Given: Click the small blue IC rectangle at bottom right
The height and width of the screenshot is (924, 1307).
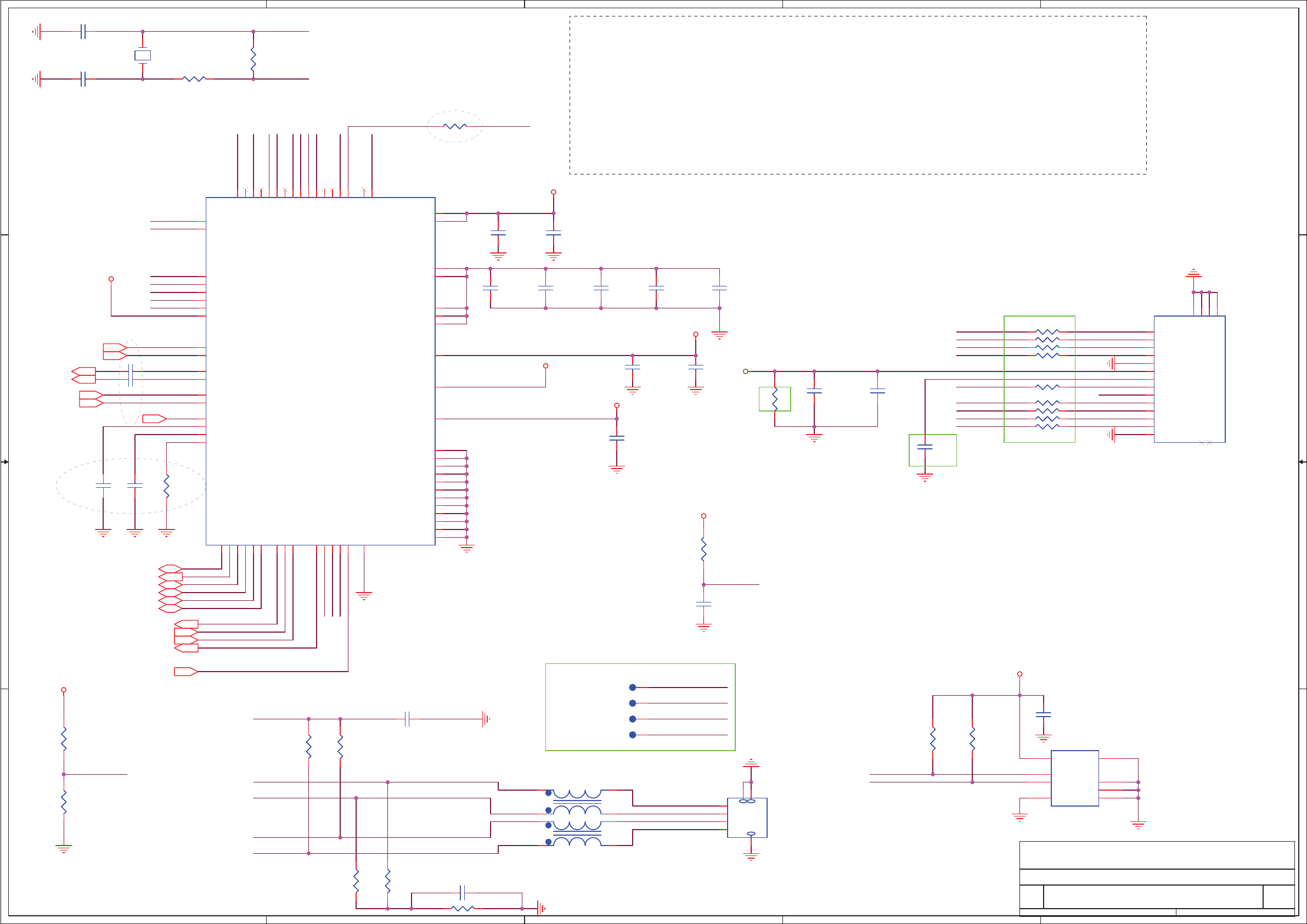Looking at the screenshot, I should (x=1074, y=777).
